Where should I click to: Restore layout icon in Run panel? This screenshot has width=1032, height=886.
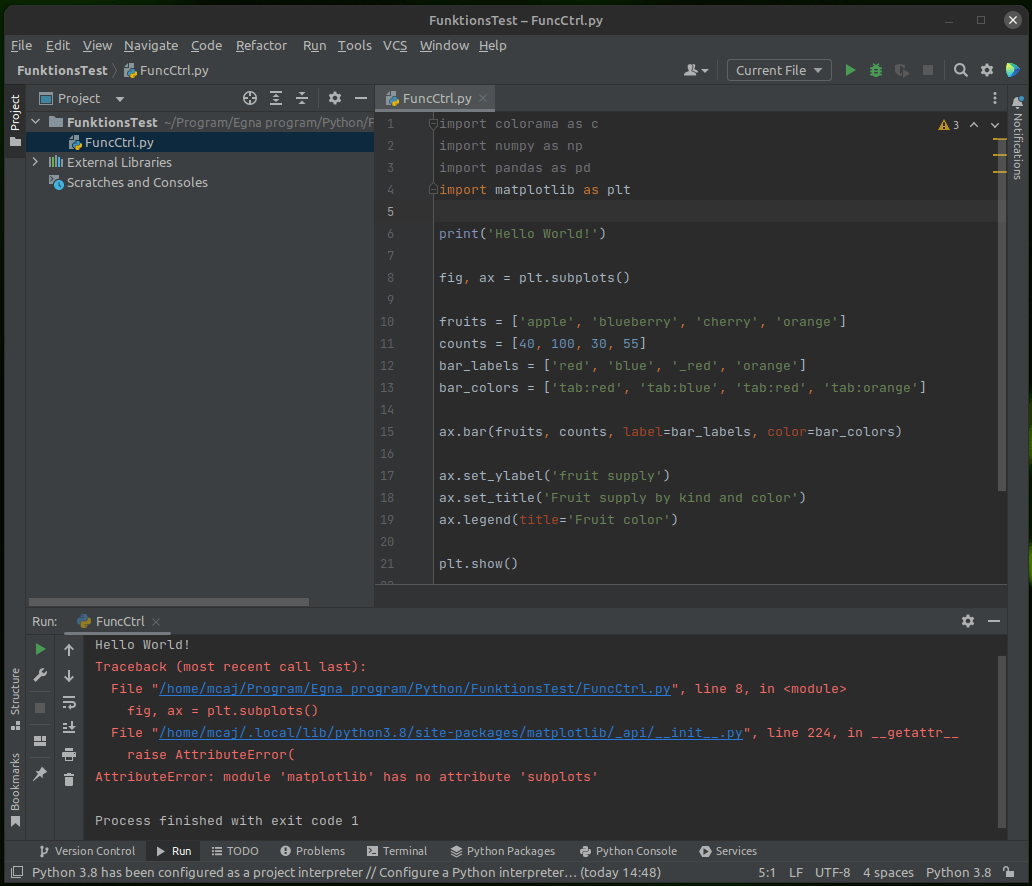tap(40, 741)
